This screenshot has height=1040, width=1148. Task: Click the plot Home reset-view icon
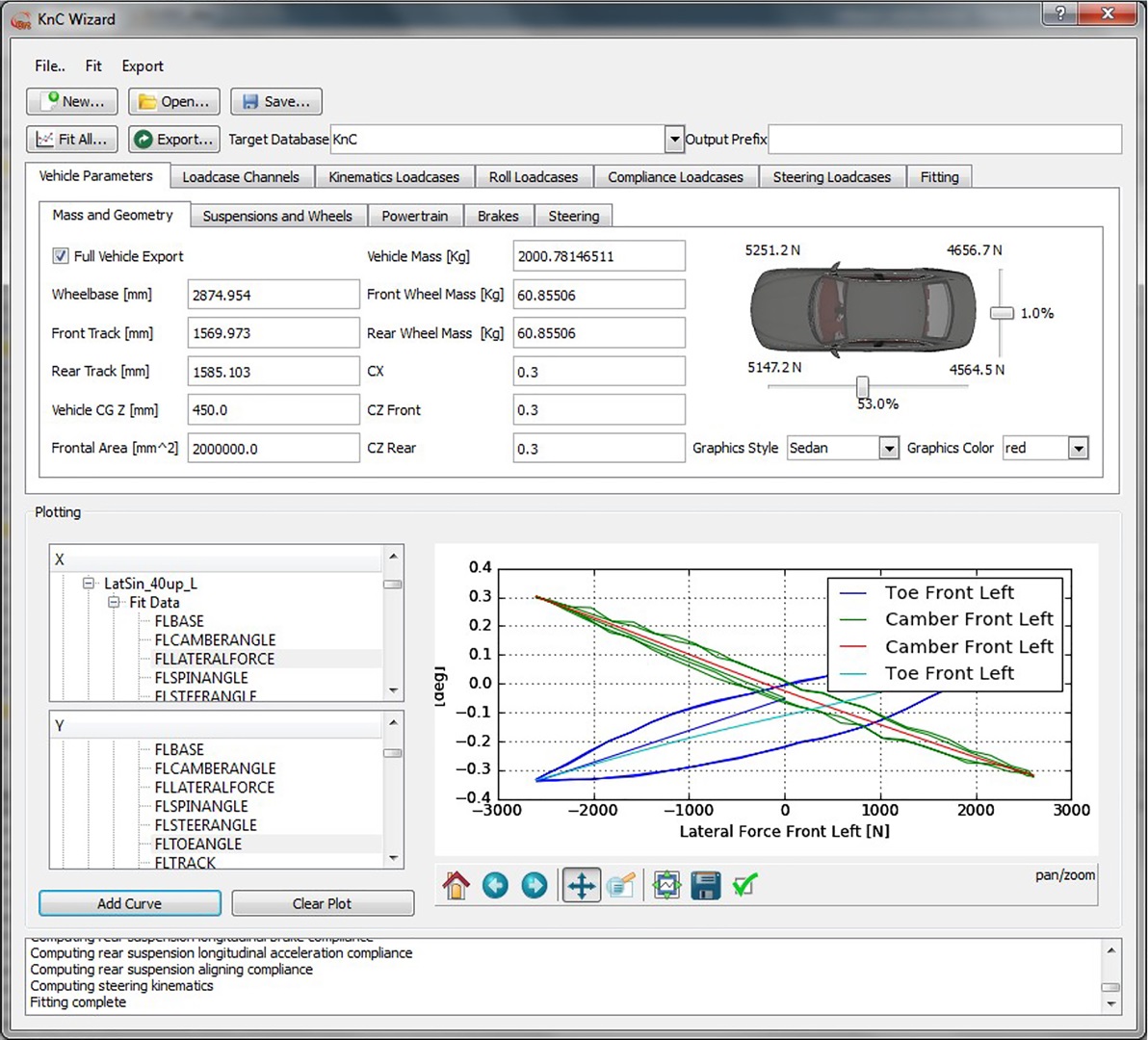click(x=456, y=885)
